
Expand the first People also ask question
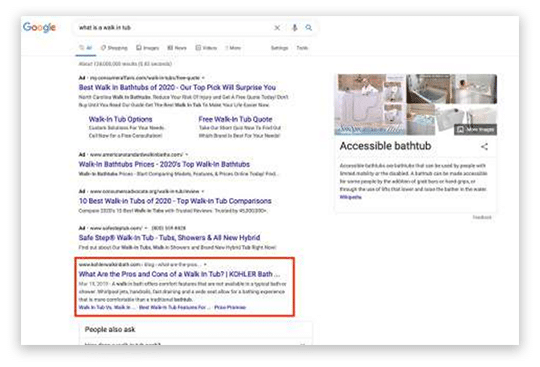[195, 343]
